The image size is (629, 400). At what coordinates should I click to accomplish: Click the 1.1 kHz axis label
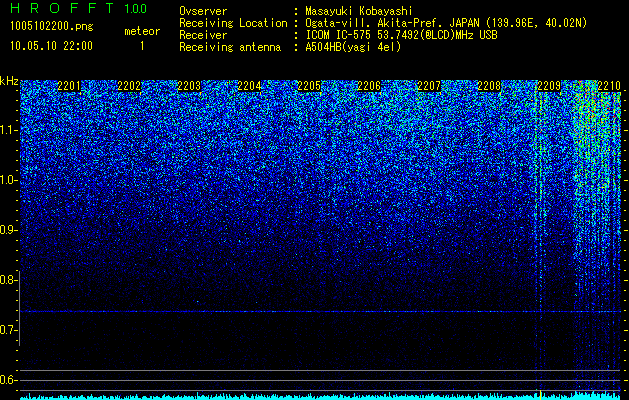pos(7,131)
